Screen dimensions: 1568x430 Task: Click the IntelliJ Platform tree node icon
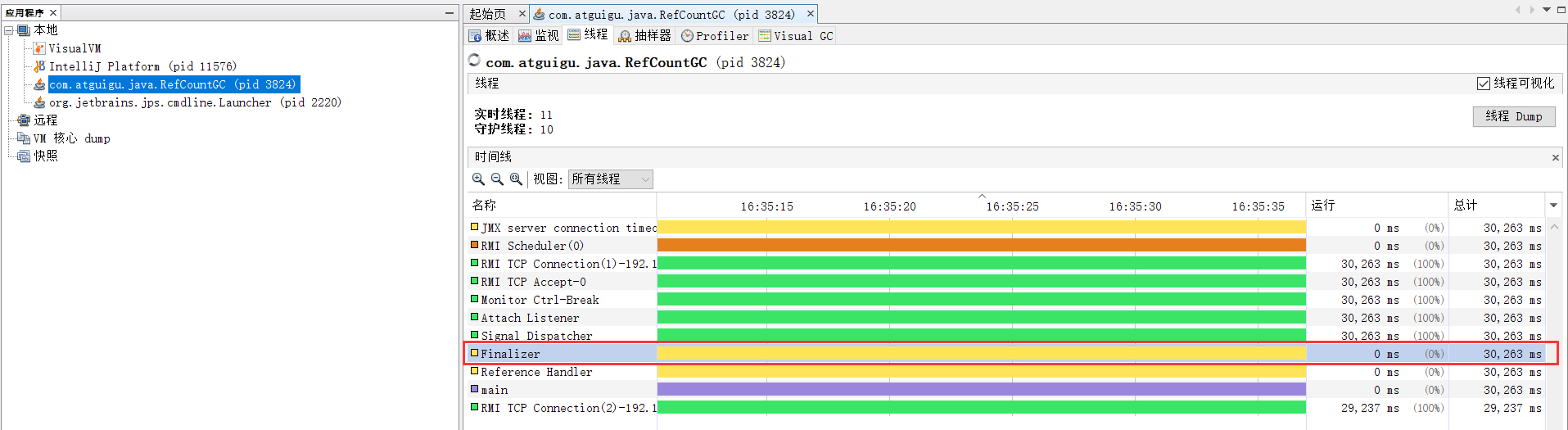39,66
